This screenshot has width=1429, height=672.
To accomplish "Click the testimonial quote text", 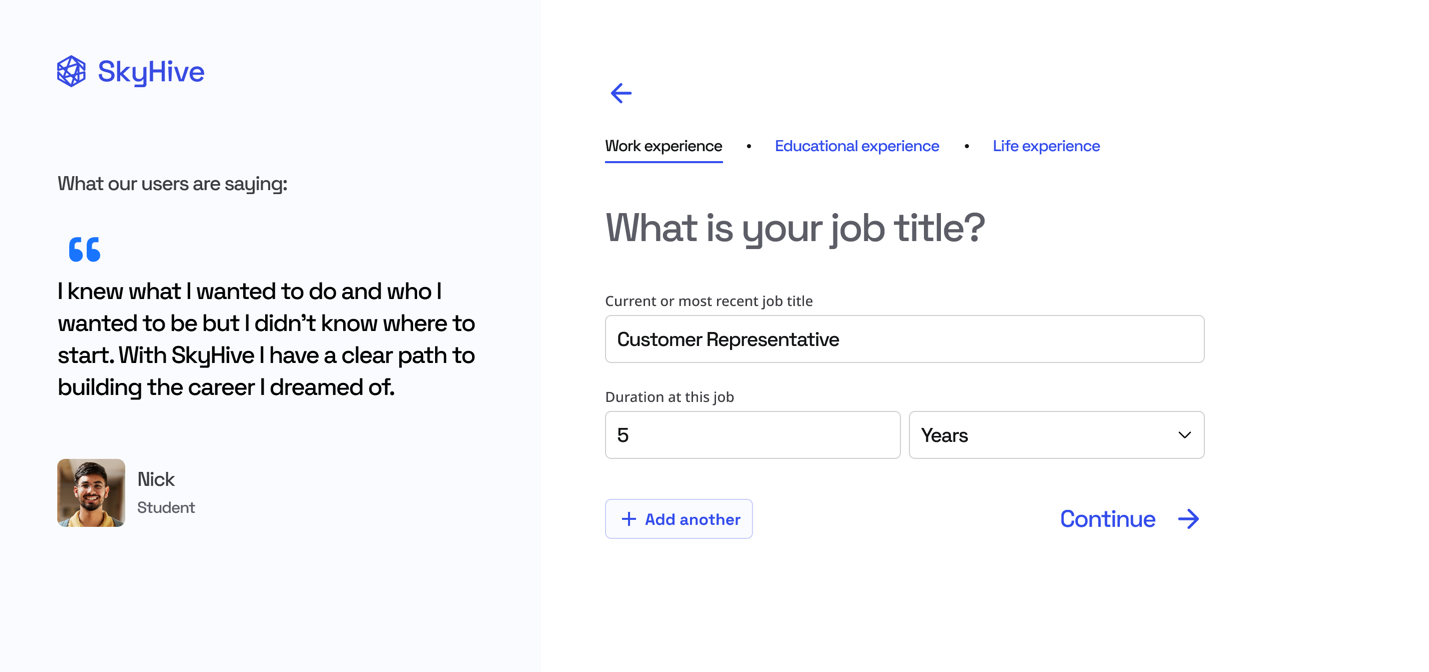I will (266, 339).
